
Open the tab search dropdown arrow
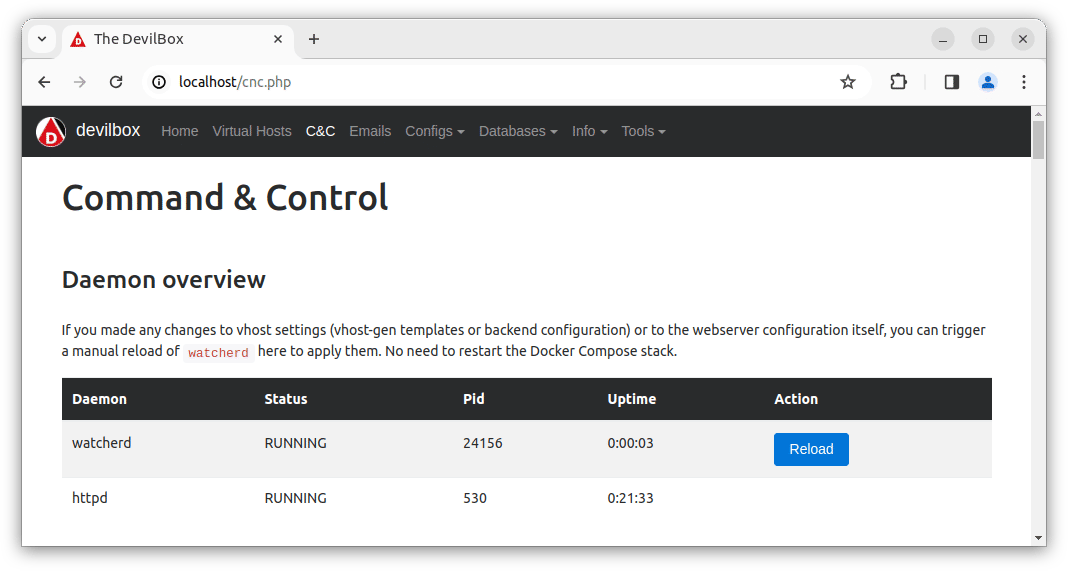(x=42, y=39)
